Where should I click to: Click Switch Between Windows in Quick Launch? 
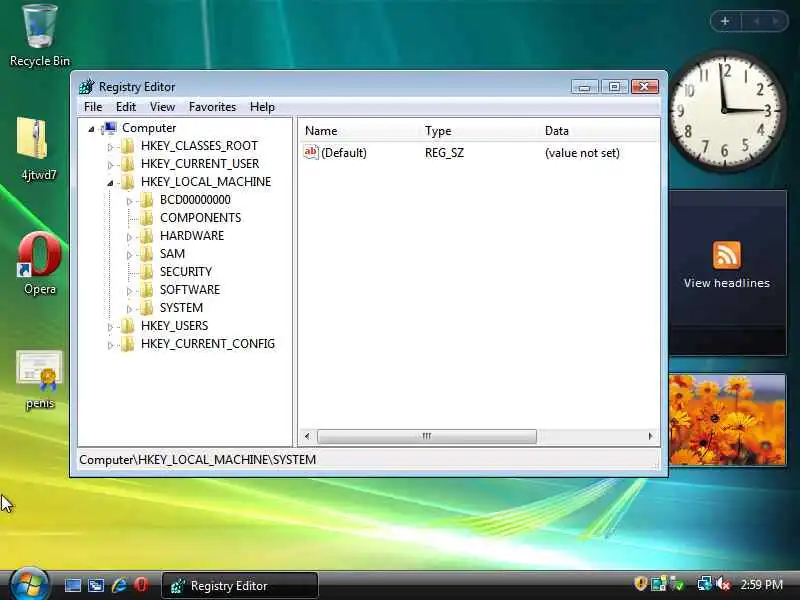click(96, 585)
